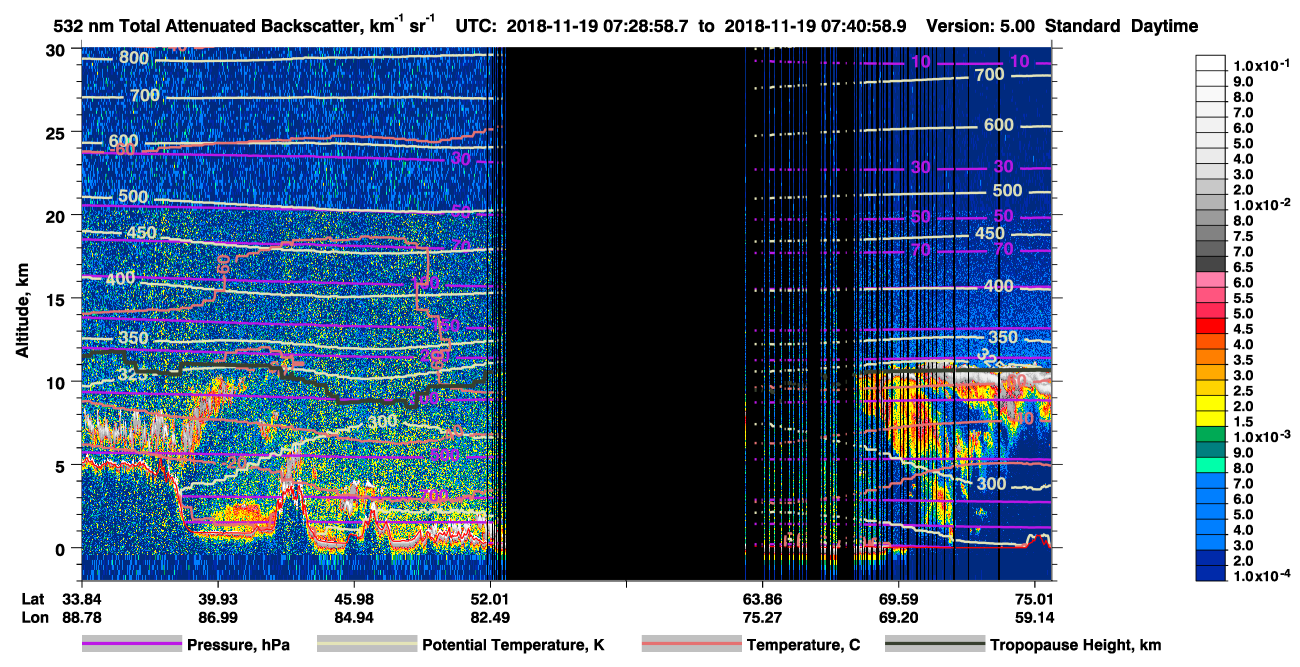Click the 3.5 color bar label
The image size is (1300, 667).
tap(1244, 361)
